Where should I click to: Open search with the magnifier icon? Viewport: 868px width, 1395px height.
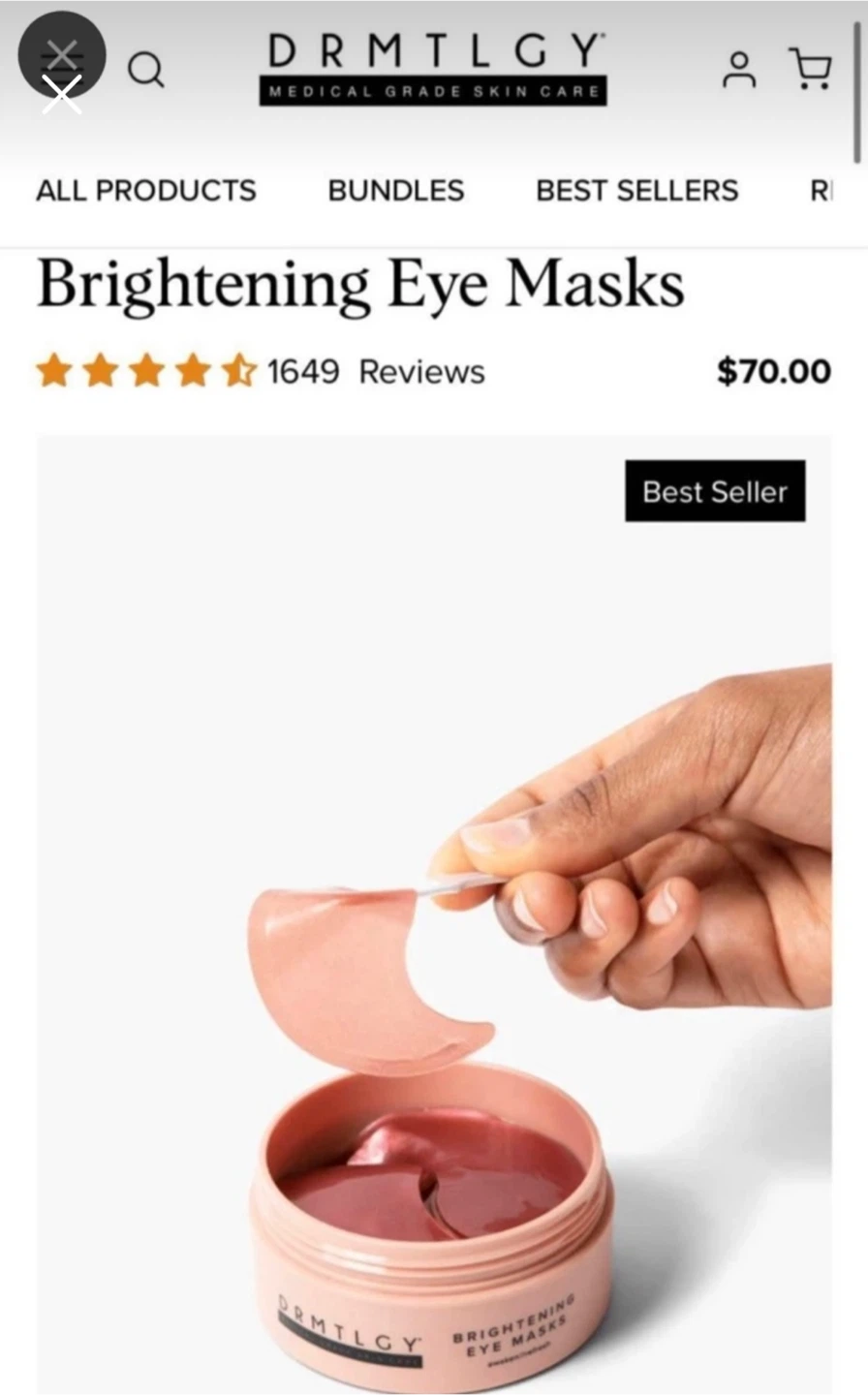point(146,70)
